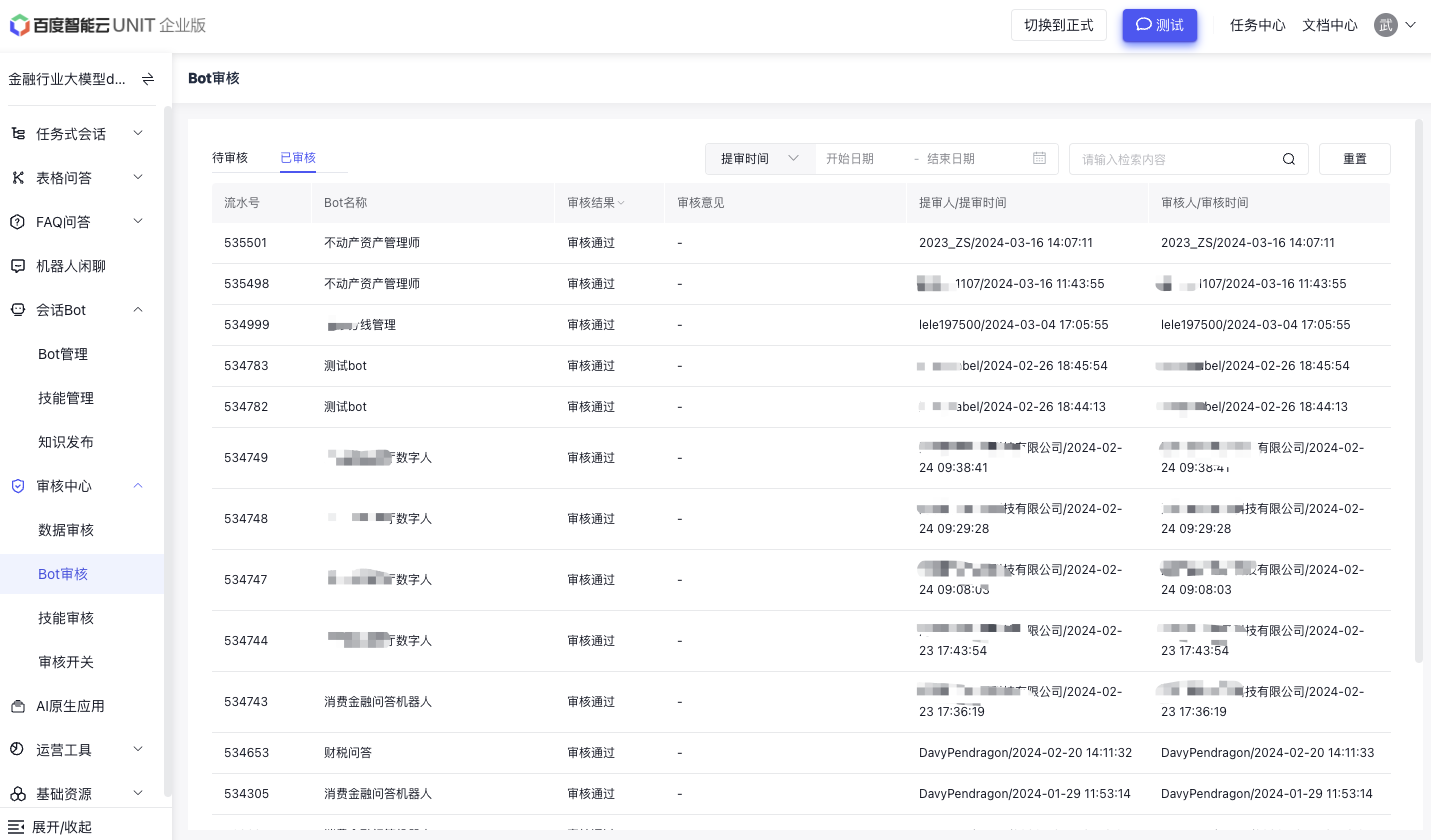Click the 运营工具 icon

click(18, 750)
